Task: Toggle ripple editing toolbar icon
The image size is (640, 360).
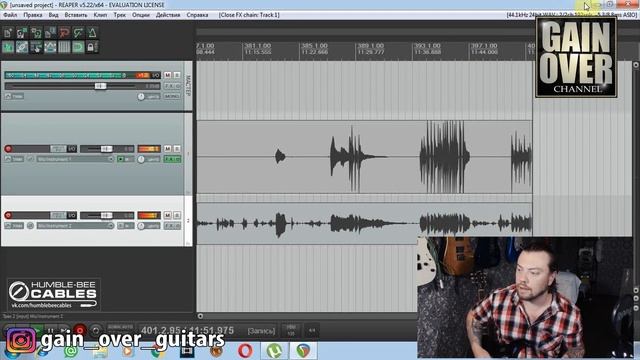Action: click(36, 47)
